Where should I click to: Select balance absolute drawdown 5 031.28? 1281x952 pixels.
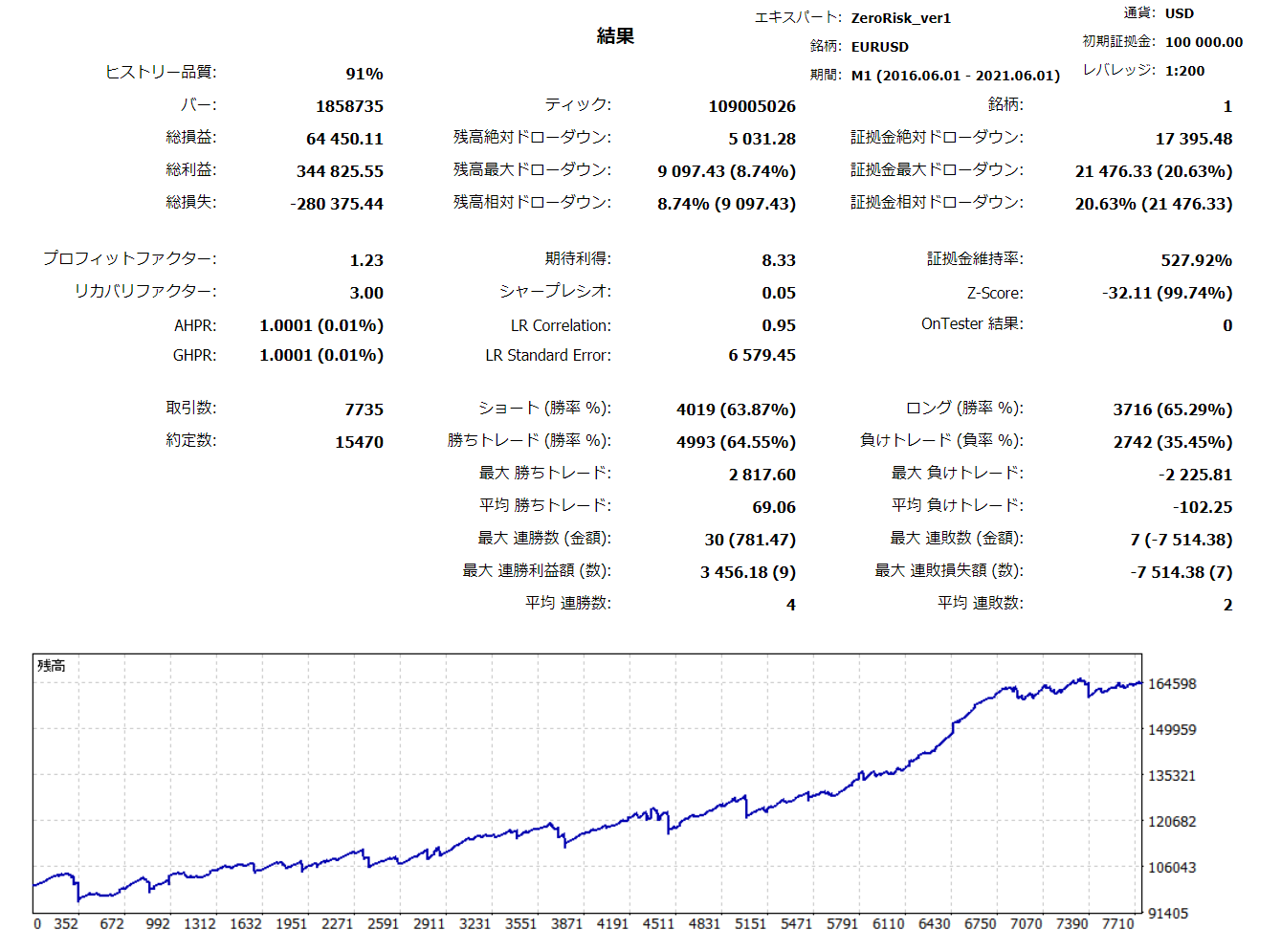point(762,139)
